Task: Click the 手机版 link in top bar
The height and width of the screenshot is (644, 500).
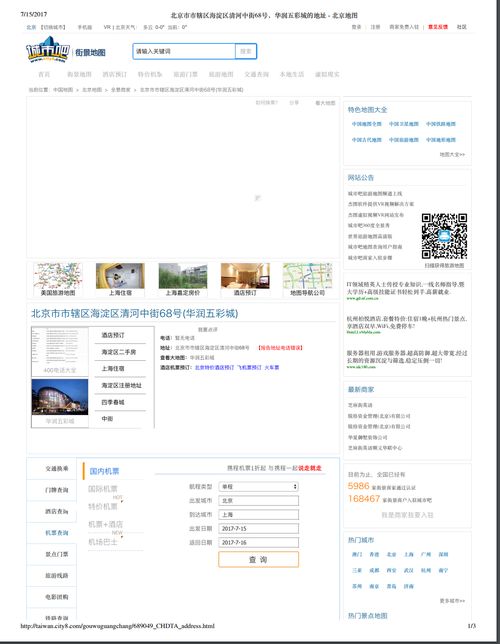Action: tap(85, 27)
